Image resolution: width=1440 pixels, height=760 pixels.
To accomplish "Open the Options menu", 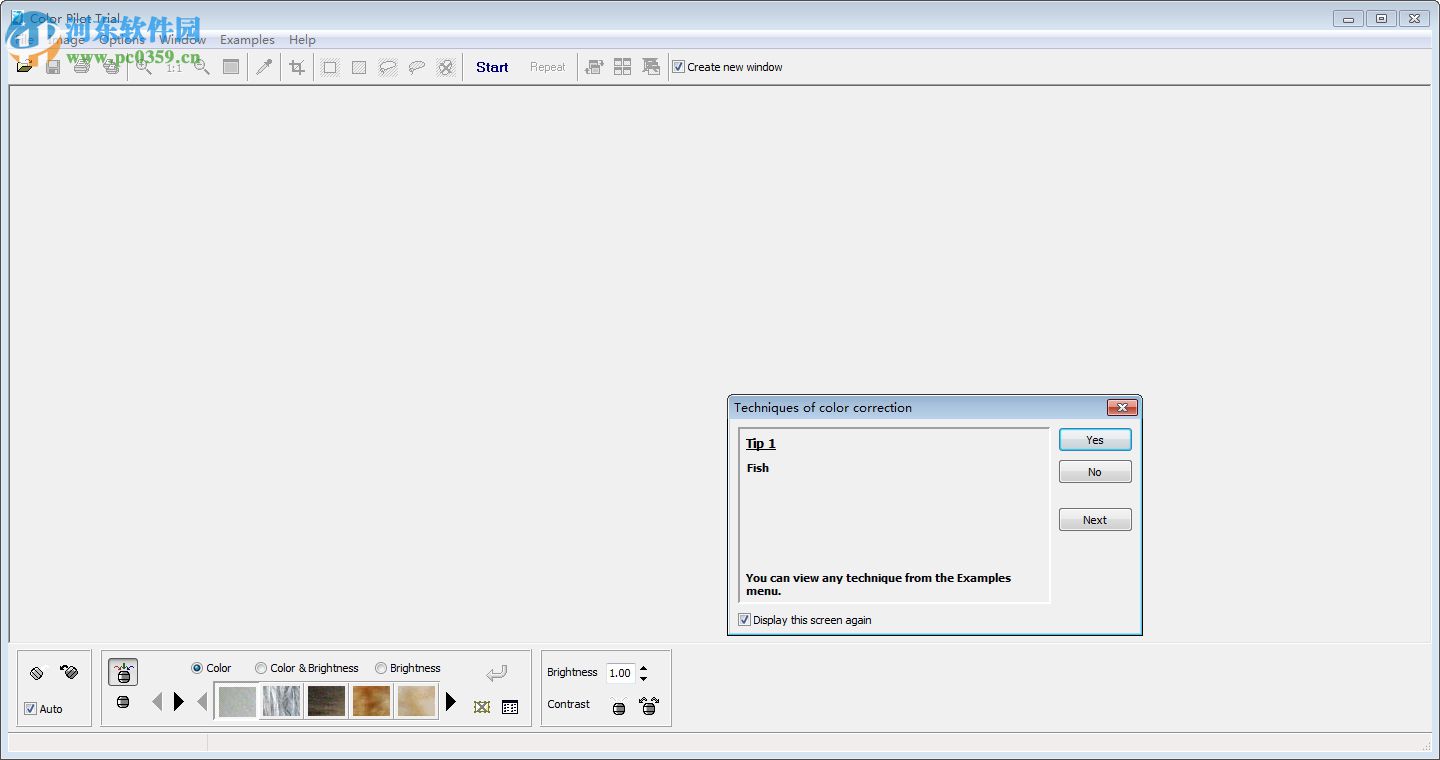I will 122,40.
